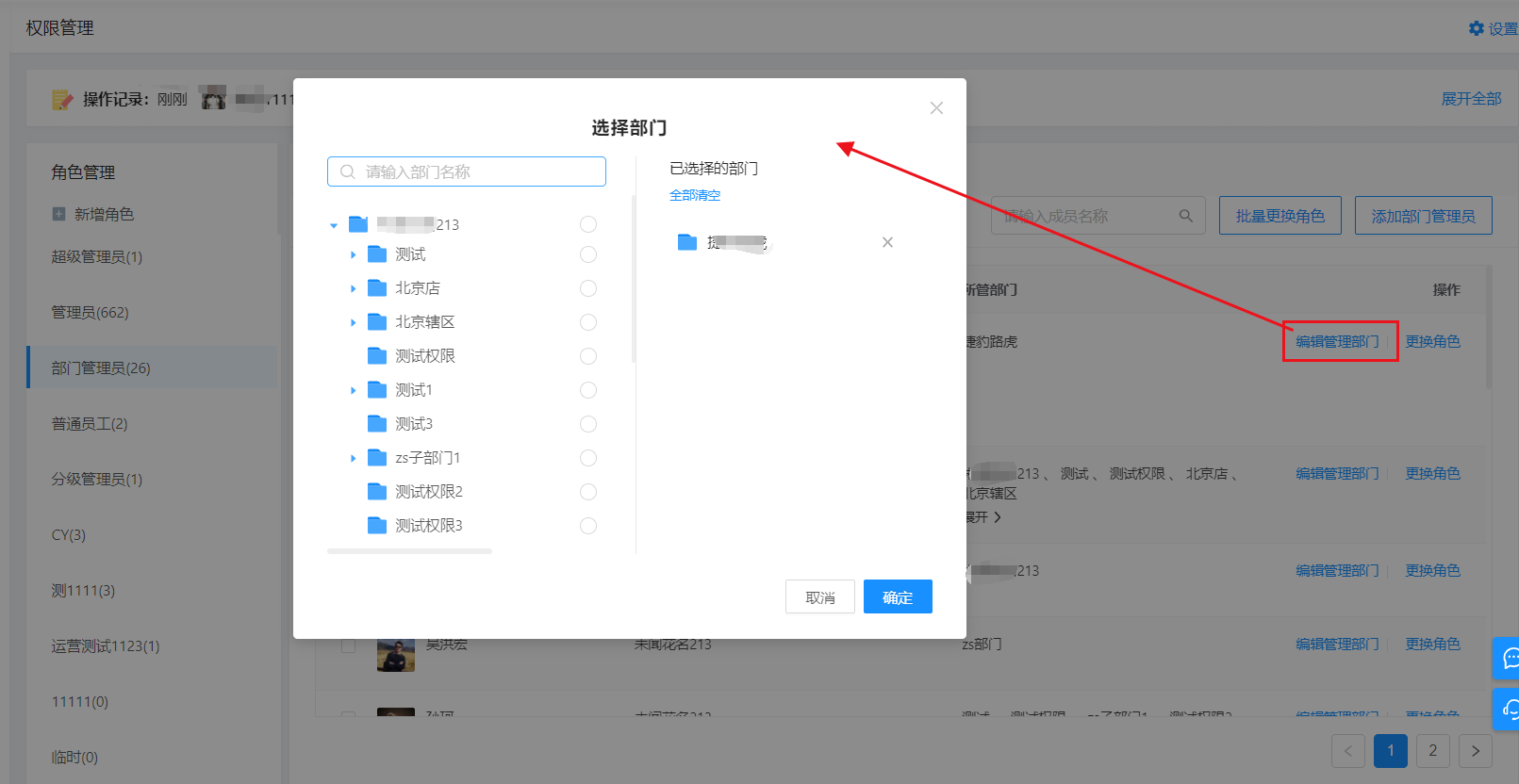Expand the 北京店 department node
Image resolution: width=1519 pixels, height=784 pixels.
353,289
